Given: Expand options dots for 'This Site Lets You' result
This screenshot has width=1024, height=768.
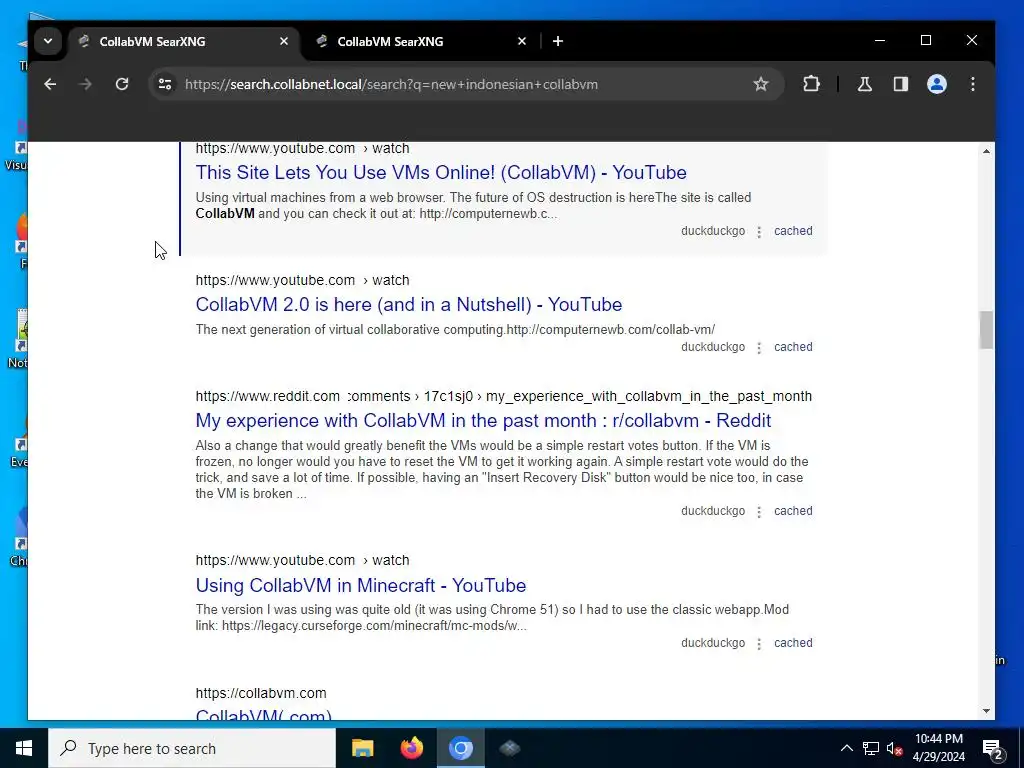Looking at the screenshot, I should pyautogui.click(x=759, y=232).
